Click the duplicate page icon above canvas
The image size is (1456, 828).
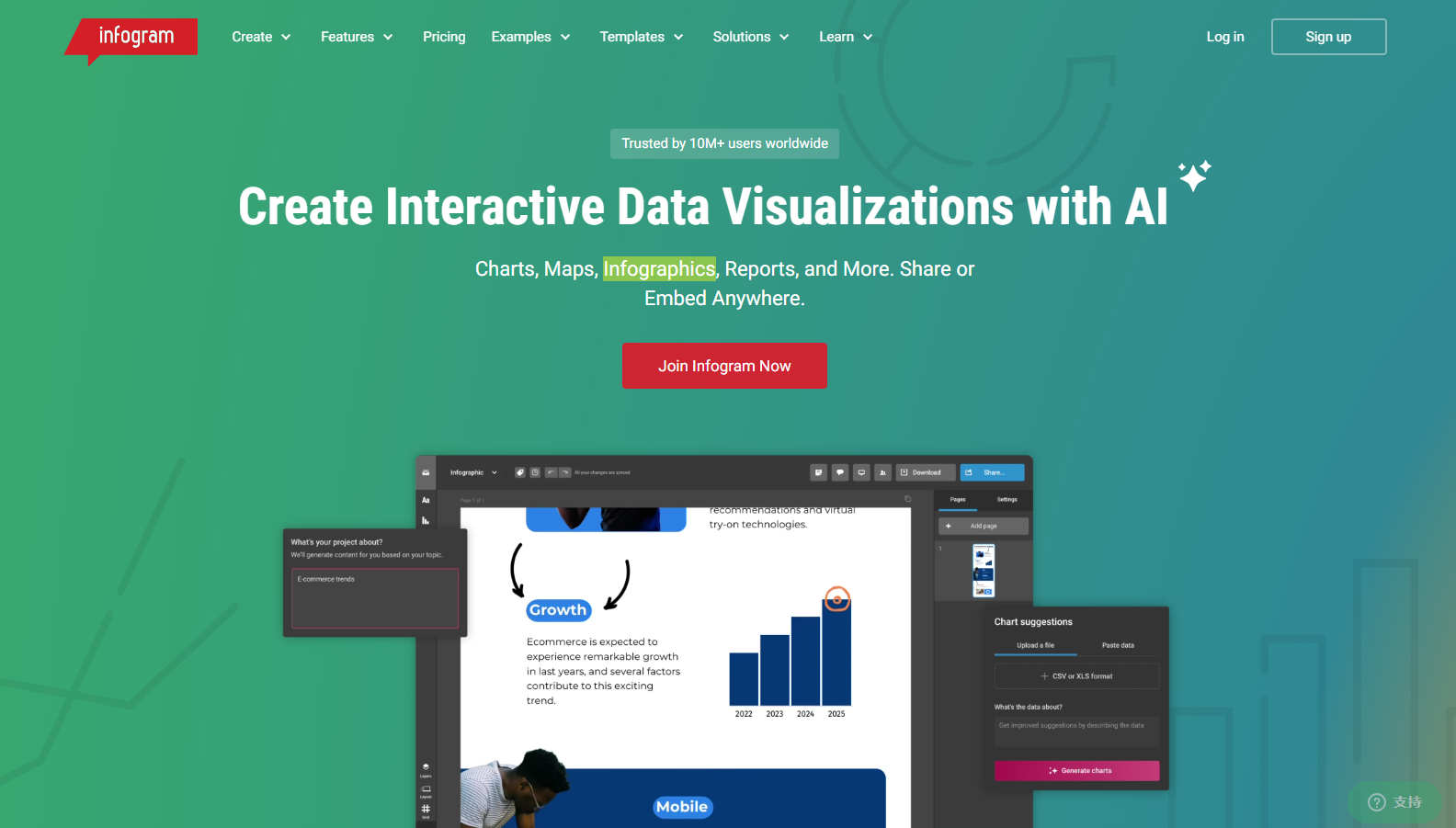tap(907, 499)
